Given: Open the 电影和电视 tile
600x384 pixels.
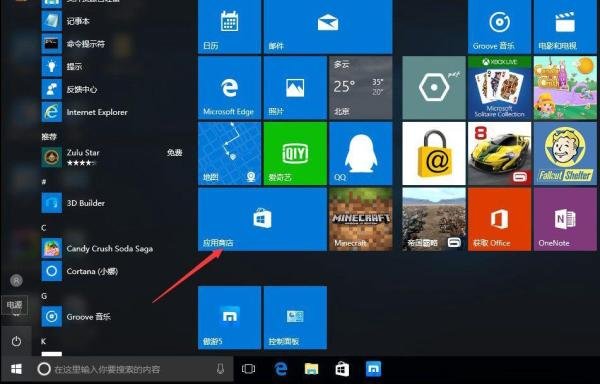Looking at the screenshot, I should click(565, 26).
